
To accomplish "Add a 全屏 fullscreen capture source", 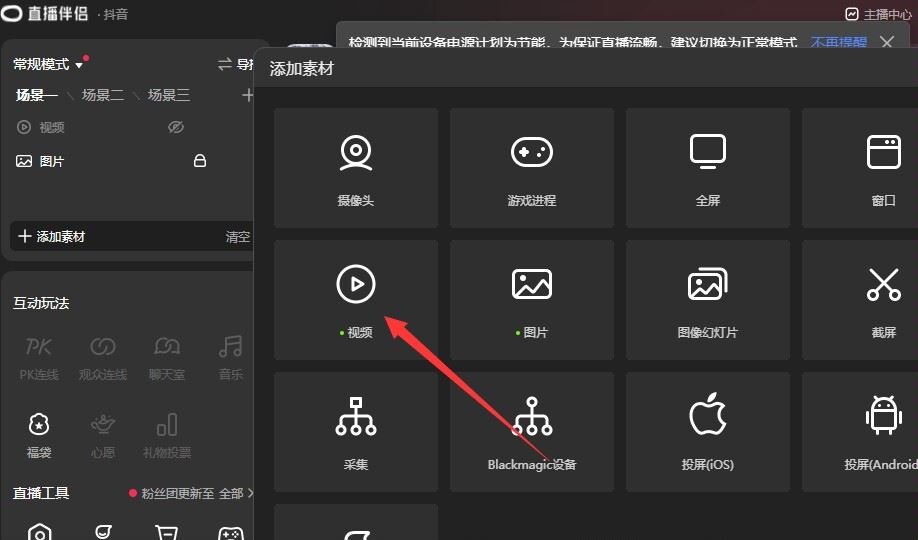I will point(708,168).
